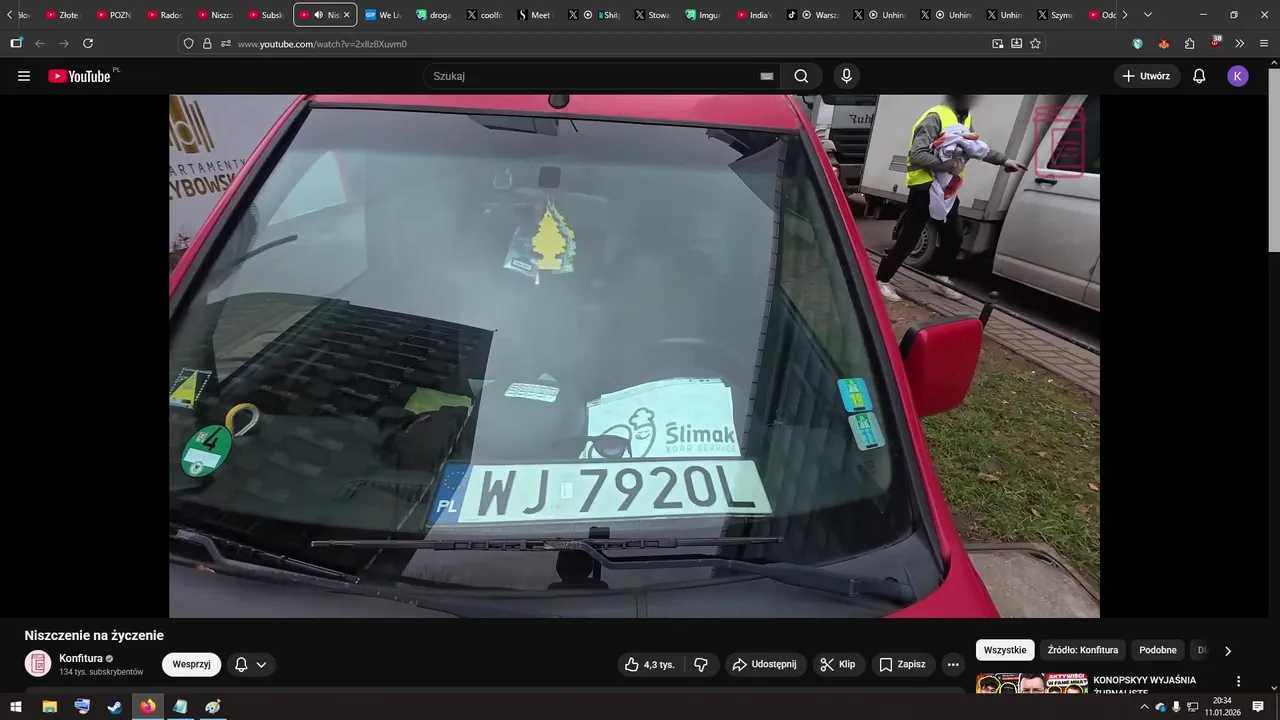
Task: Go to the YouTube home logo
Action: pos(79,76)
